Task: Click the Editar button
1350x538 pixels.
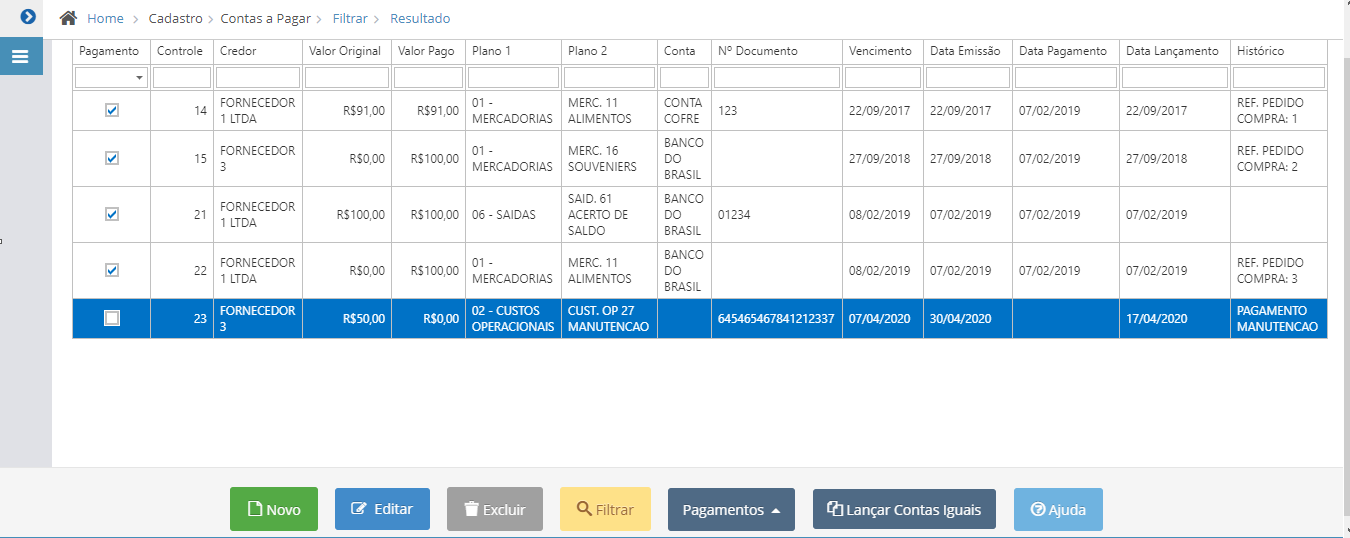Action: click(382, 509)
